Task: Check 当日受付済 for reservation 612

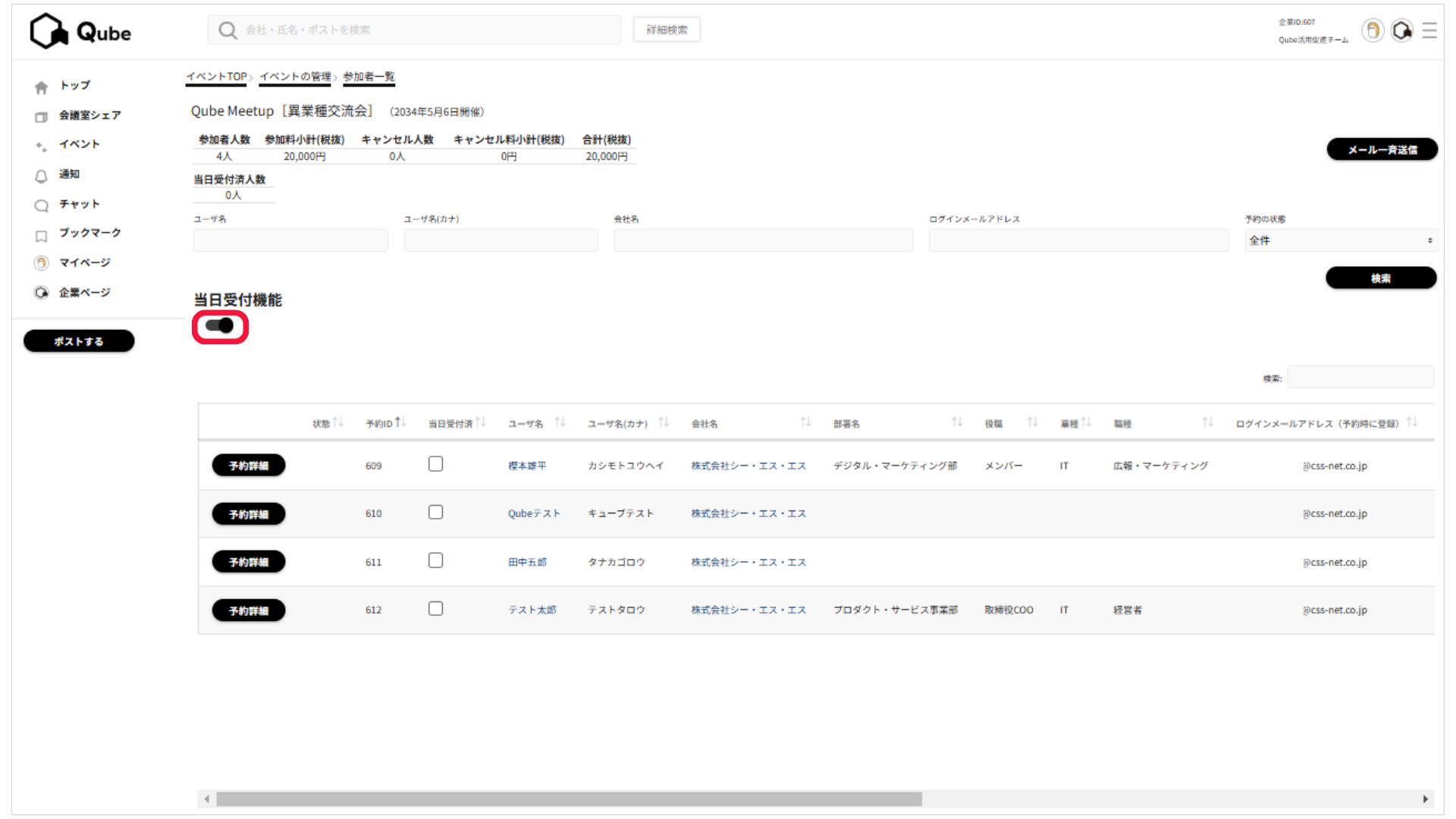Action: [x=435, y=609]
